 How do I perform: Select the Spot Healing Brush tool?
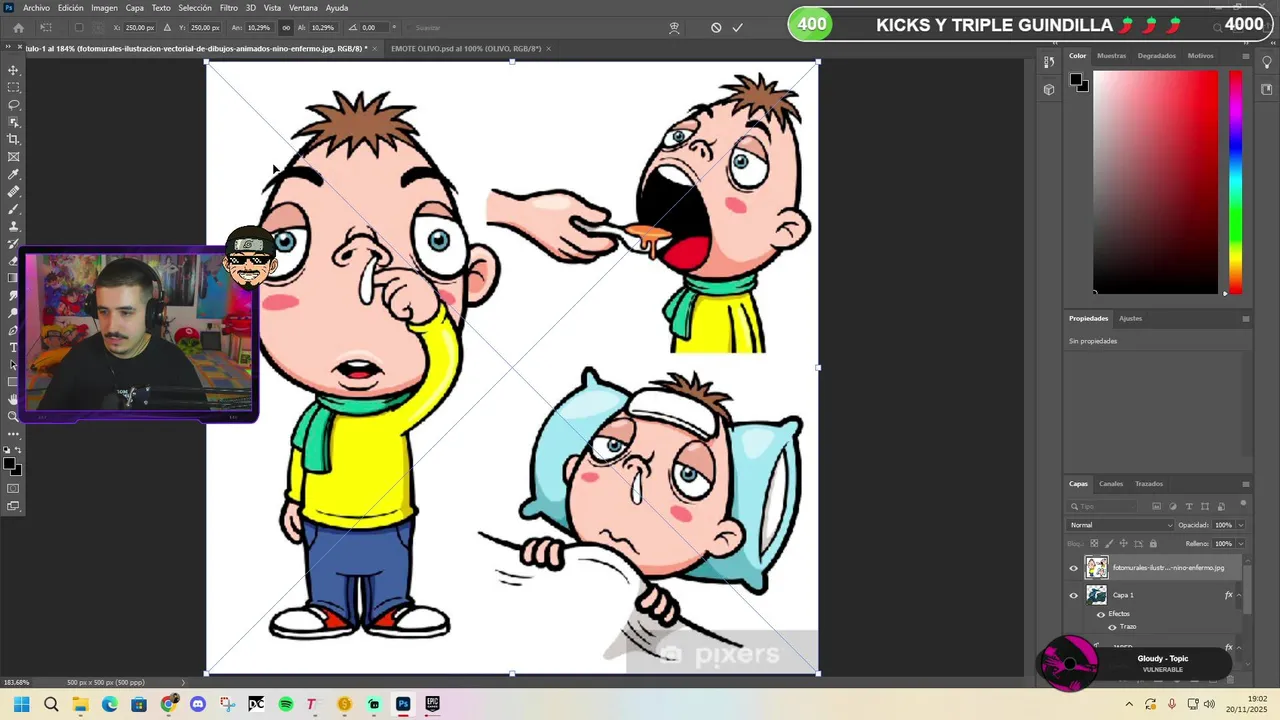[14, 191]
